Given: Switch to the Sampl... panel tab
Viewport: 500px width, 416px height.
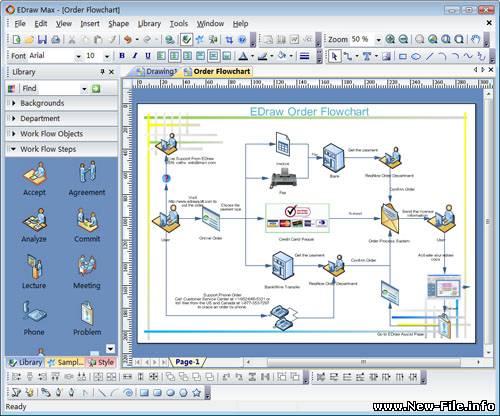Looking at the screenshot, I should (x=65, y=362).
